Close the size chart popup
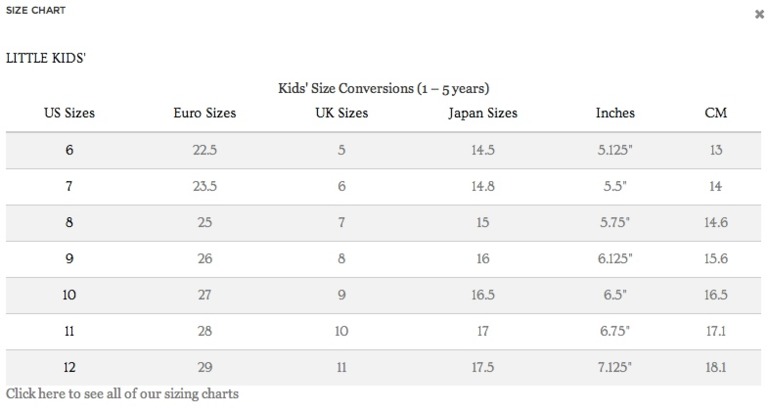This screenshot has height=413, width=770. tap(759, 14)
